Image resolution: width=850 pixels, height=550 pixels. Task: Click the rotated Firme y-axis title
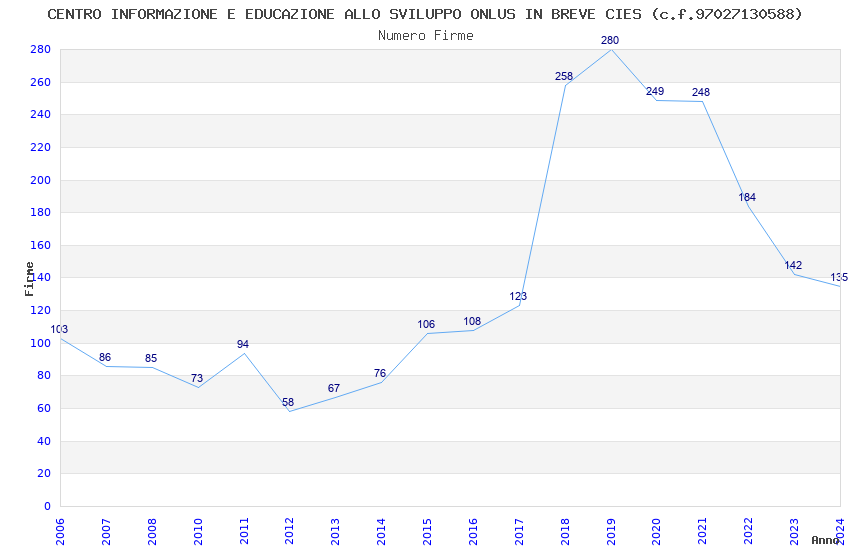29,278
